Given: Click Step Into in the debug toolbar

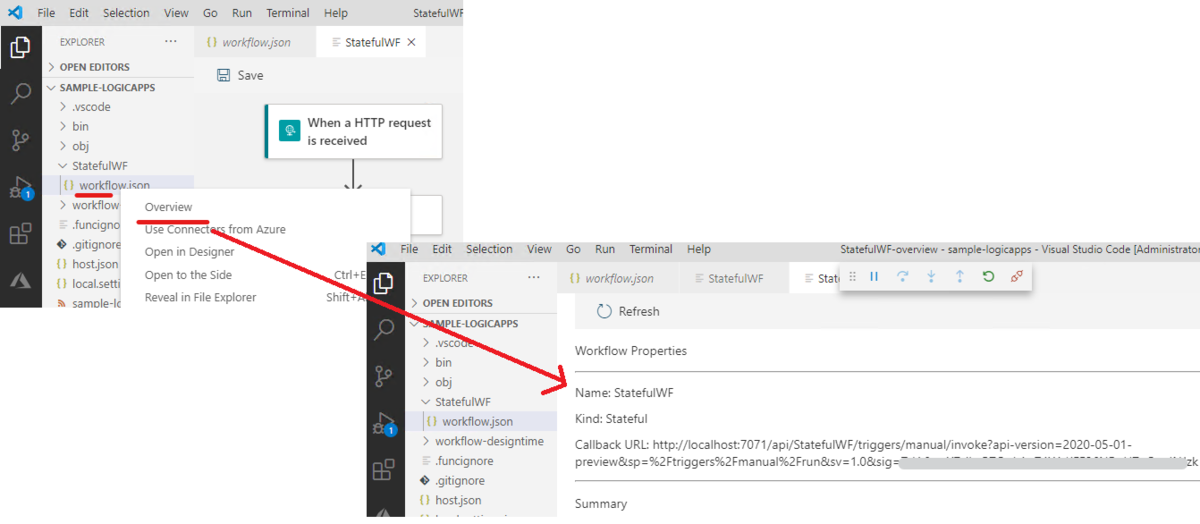Looking at the screenshot, I should tap(931, 277).
